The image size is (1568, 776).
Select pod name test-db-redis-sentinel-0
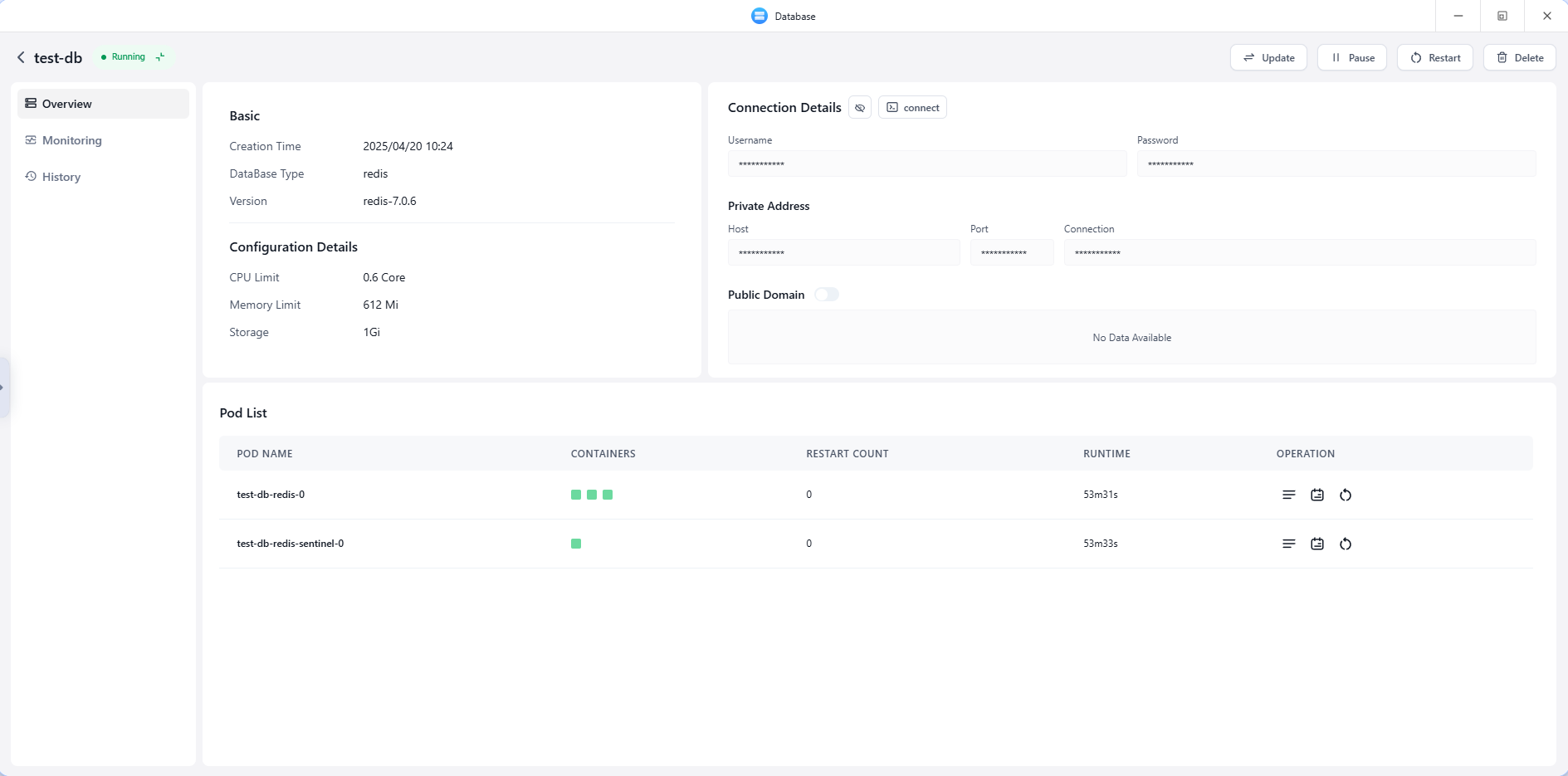[x=291, y=544]
